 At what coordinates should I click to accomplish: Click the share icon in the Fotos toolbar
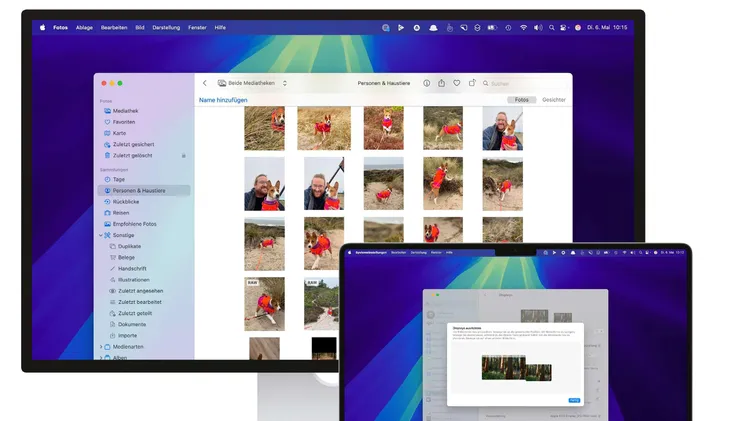click(x=441, y=83)
